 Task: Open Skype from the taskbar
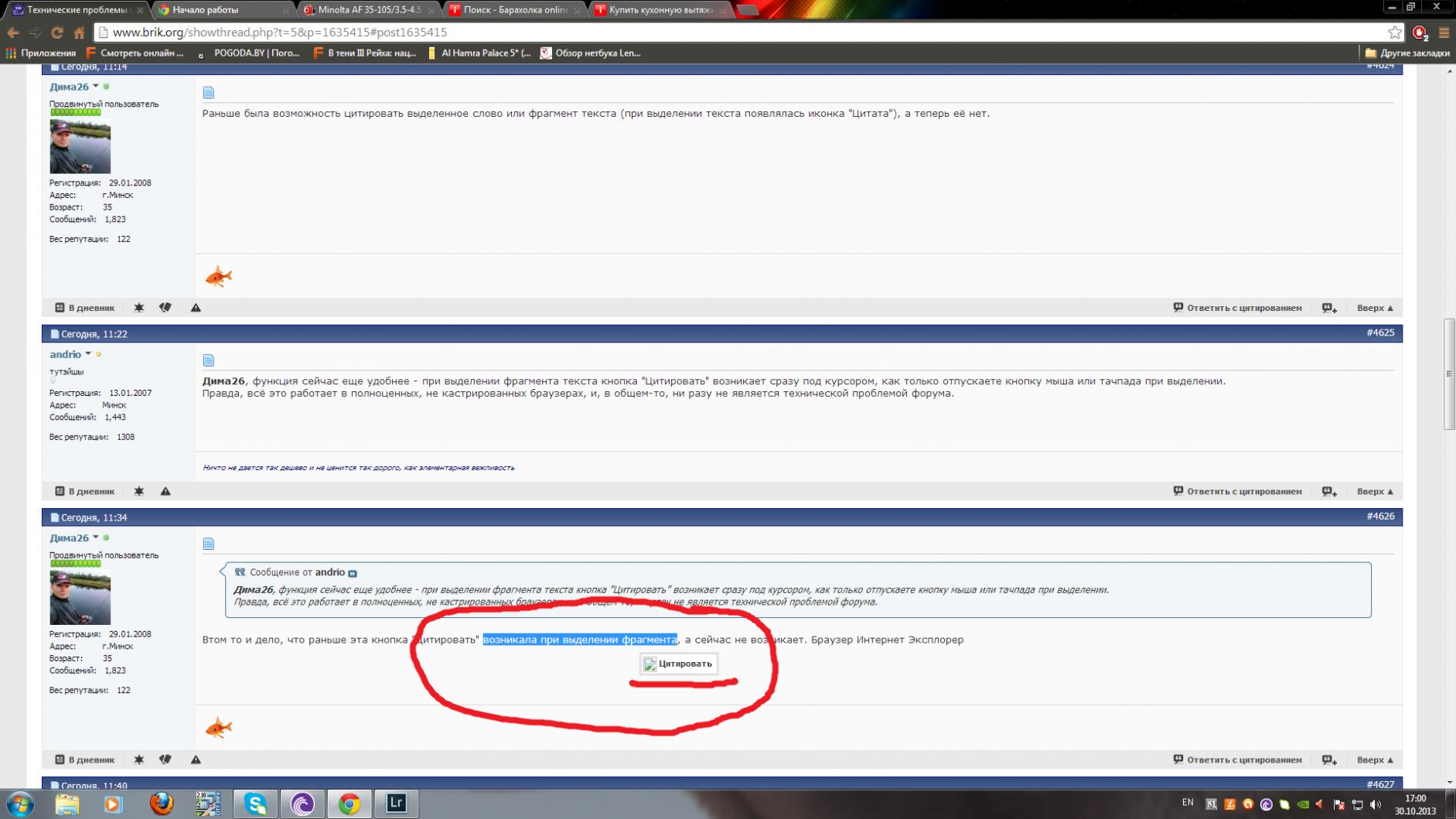pos(255,804)
